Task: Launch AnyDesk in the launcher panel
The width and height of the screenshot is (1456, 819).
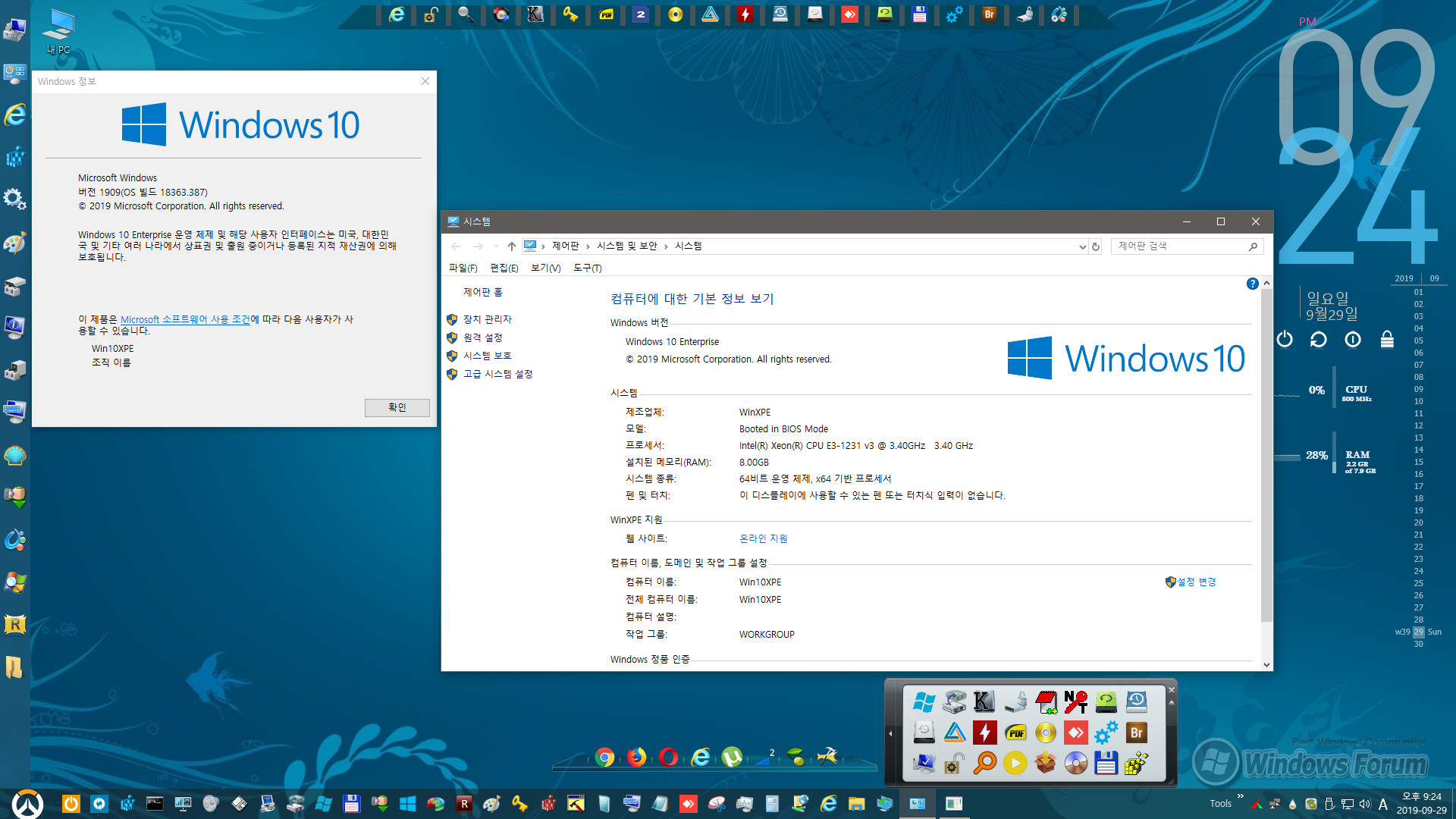Action: 1075,733
